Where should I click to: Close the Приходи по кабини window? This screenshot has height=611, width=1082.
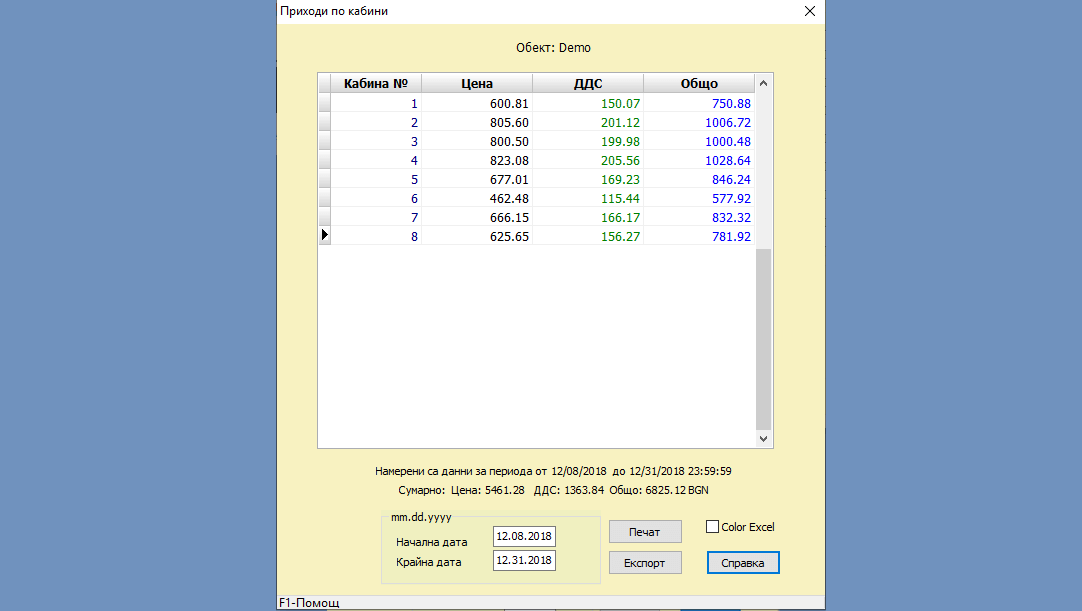[x=810, y=11]
